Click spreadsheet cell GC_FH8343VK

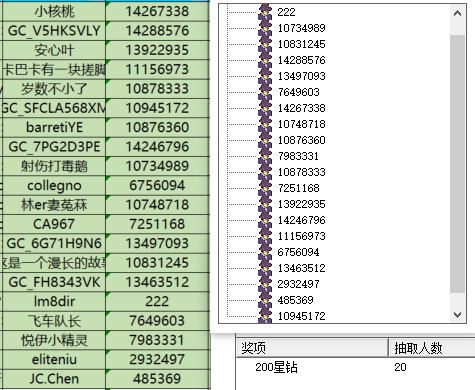click(54, 282)
